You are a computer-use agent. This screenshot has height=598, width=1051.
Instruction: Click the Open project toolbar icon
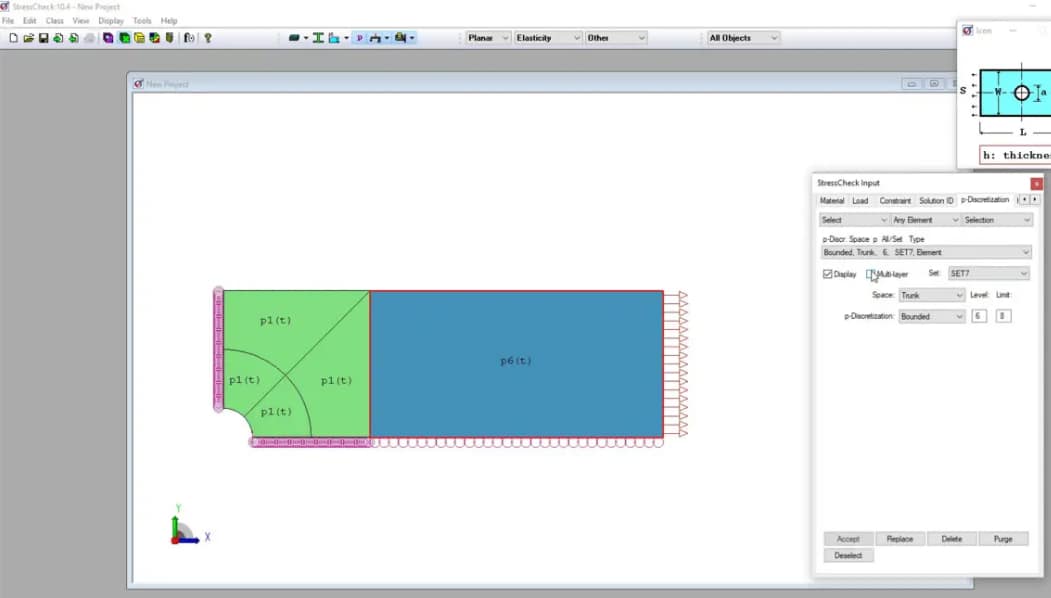[29, 38]
